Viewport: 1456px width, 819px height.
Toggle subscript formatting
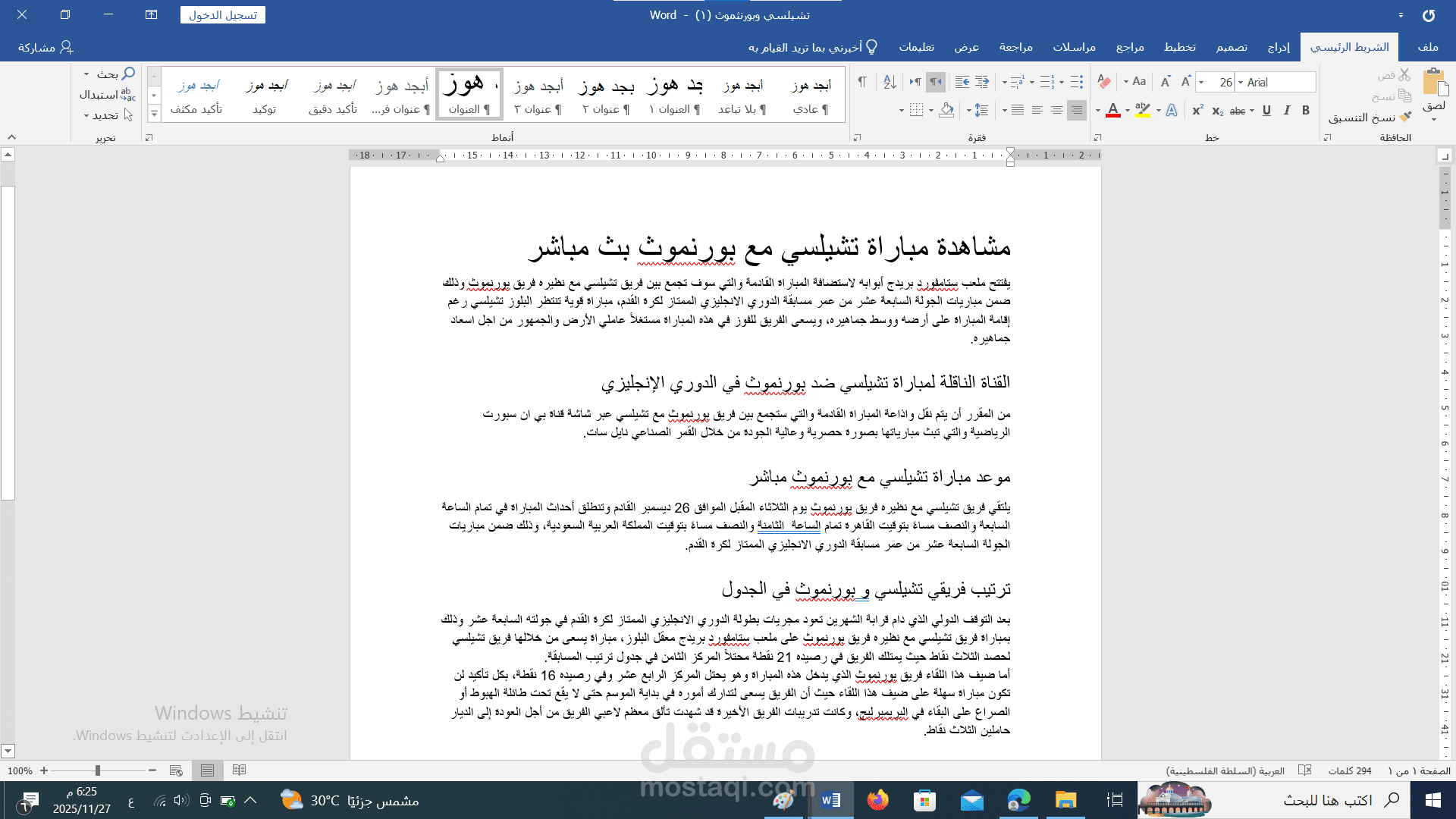(1217, 111)
